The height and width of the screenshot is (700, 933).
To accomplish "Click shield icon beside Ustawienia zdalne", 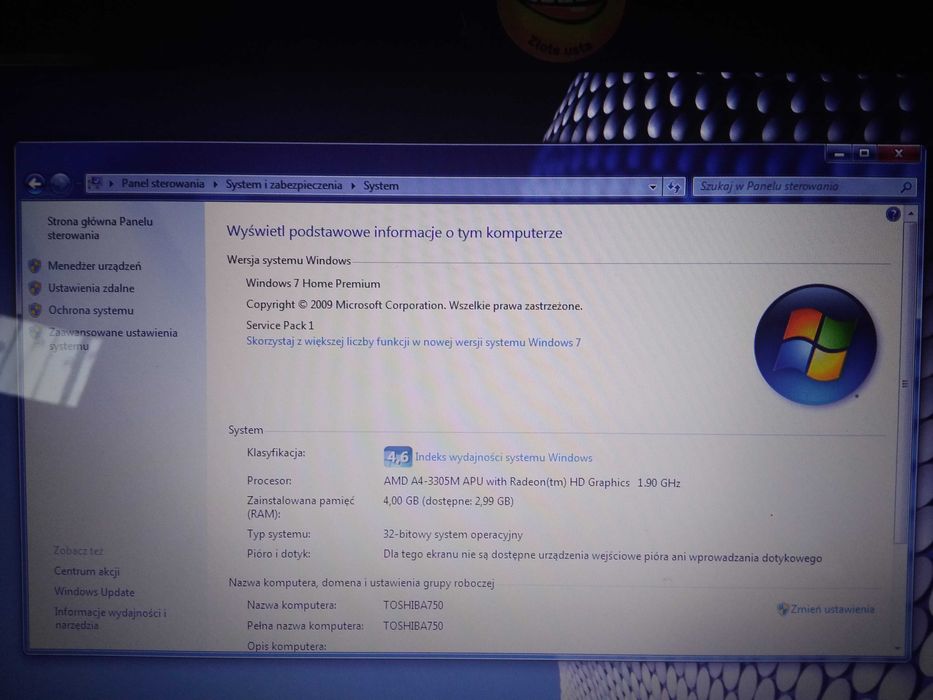I will tap(35, 288).
